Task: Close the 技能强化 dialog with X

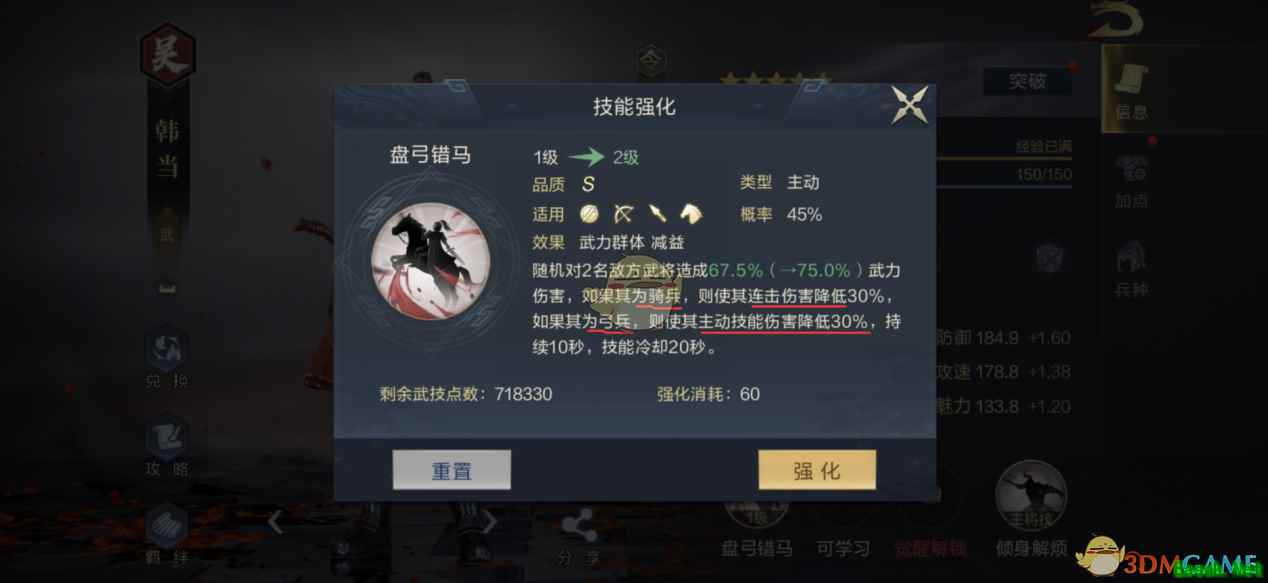Action: click(910, 105)
